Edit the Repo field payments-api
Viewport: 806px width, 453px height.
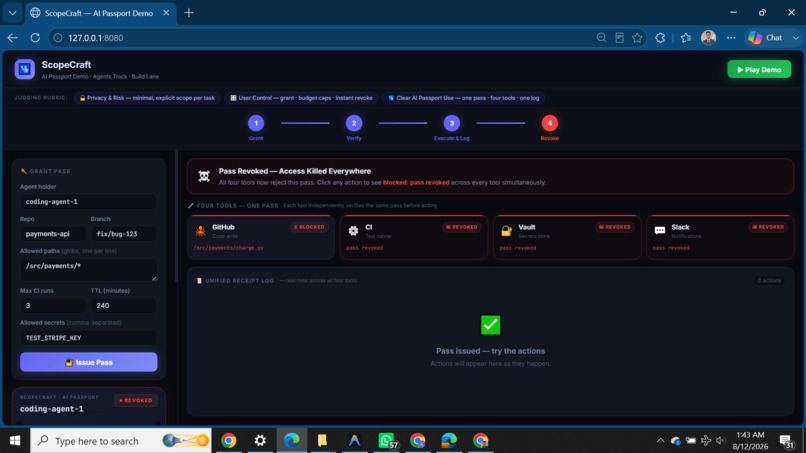[x=53, y=233]
